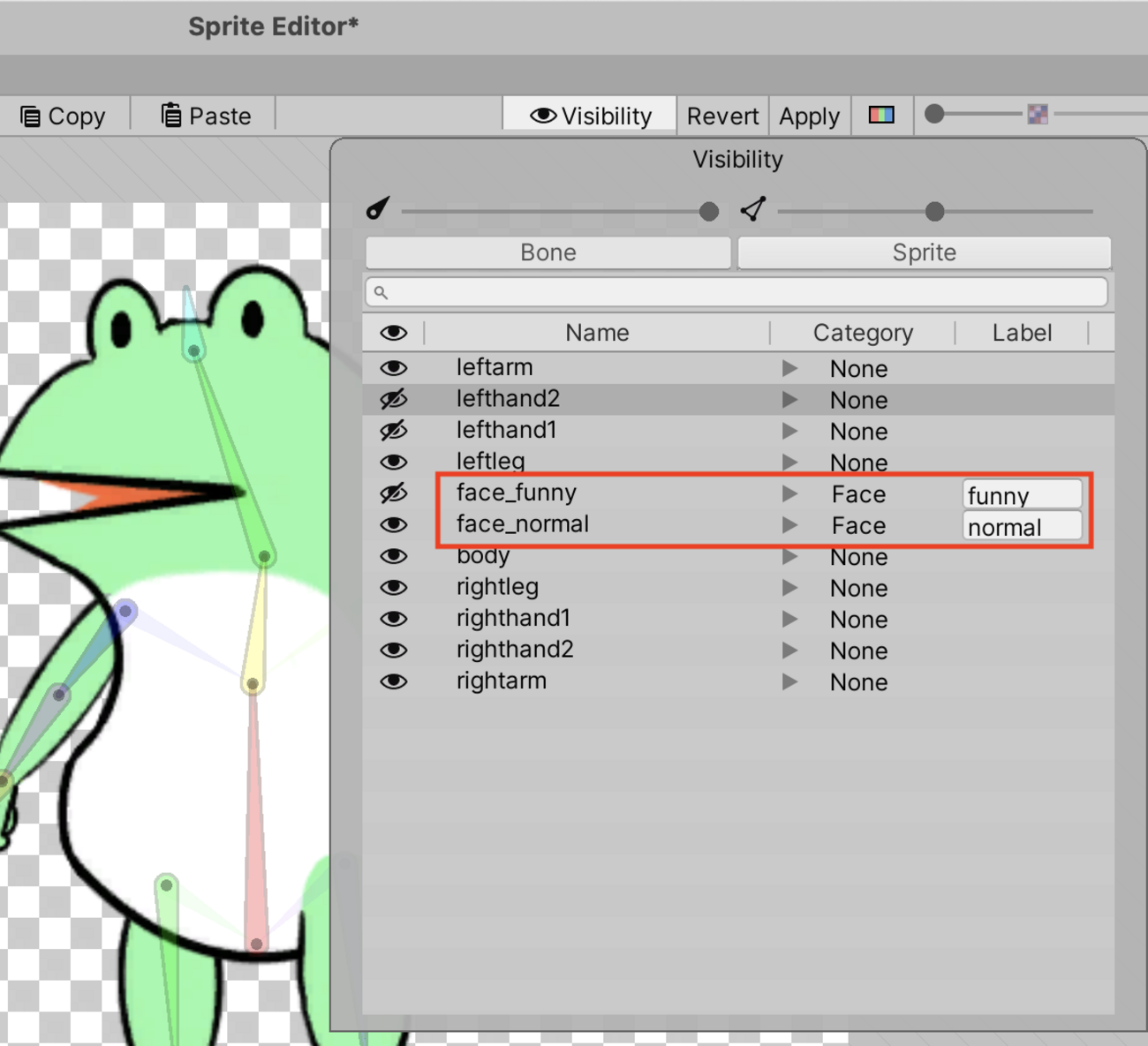Click the 'normal' label field
The image size is (1148, 1046).
click(x=1022, y=526)
